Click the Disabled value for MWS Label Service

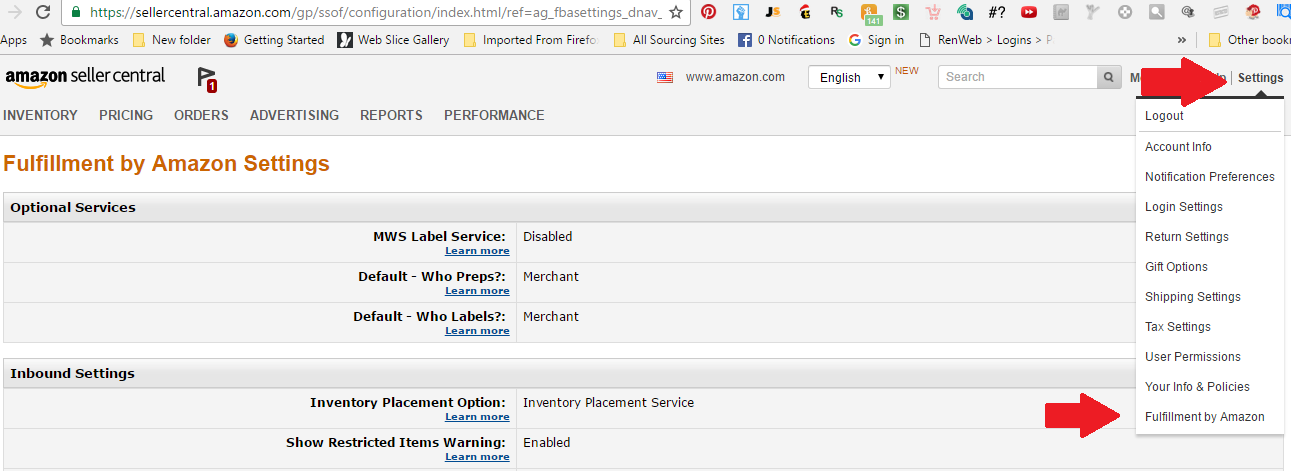coord(548,237)
